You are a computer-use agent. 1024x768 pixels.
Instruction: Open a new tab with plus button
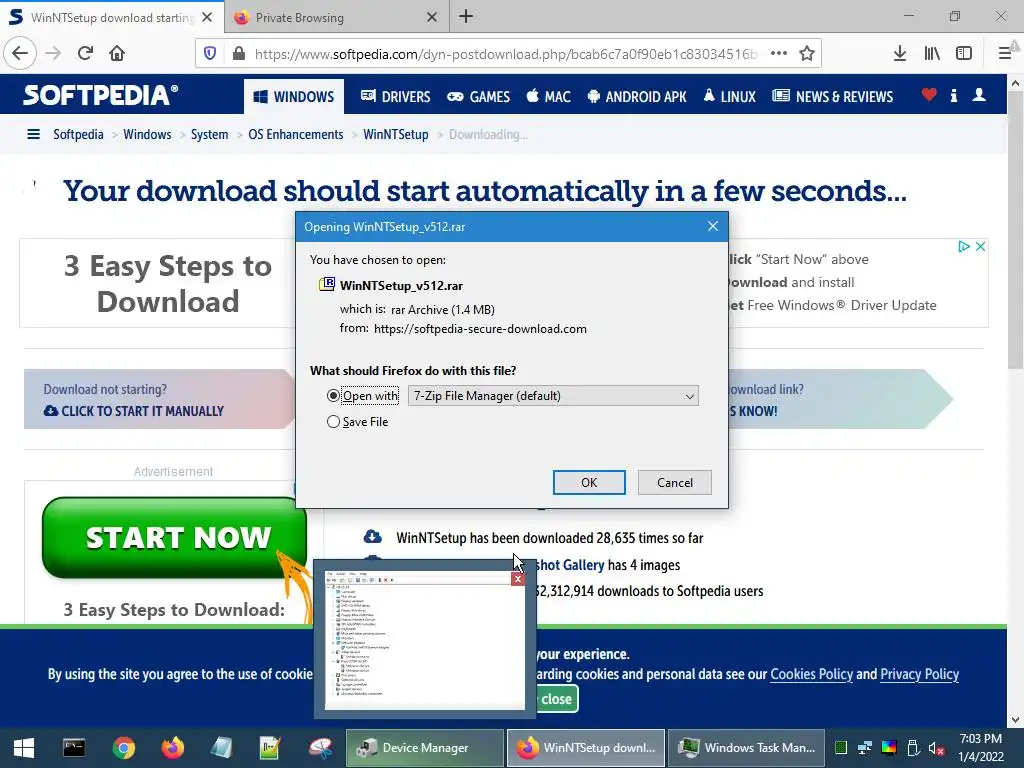(466, 17)
